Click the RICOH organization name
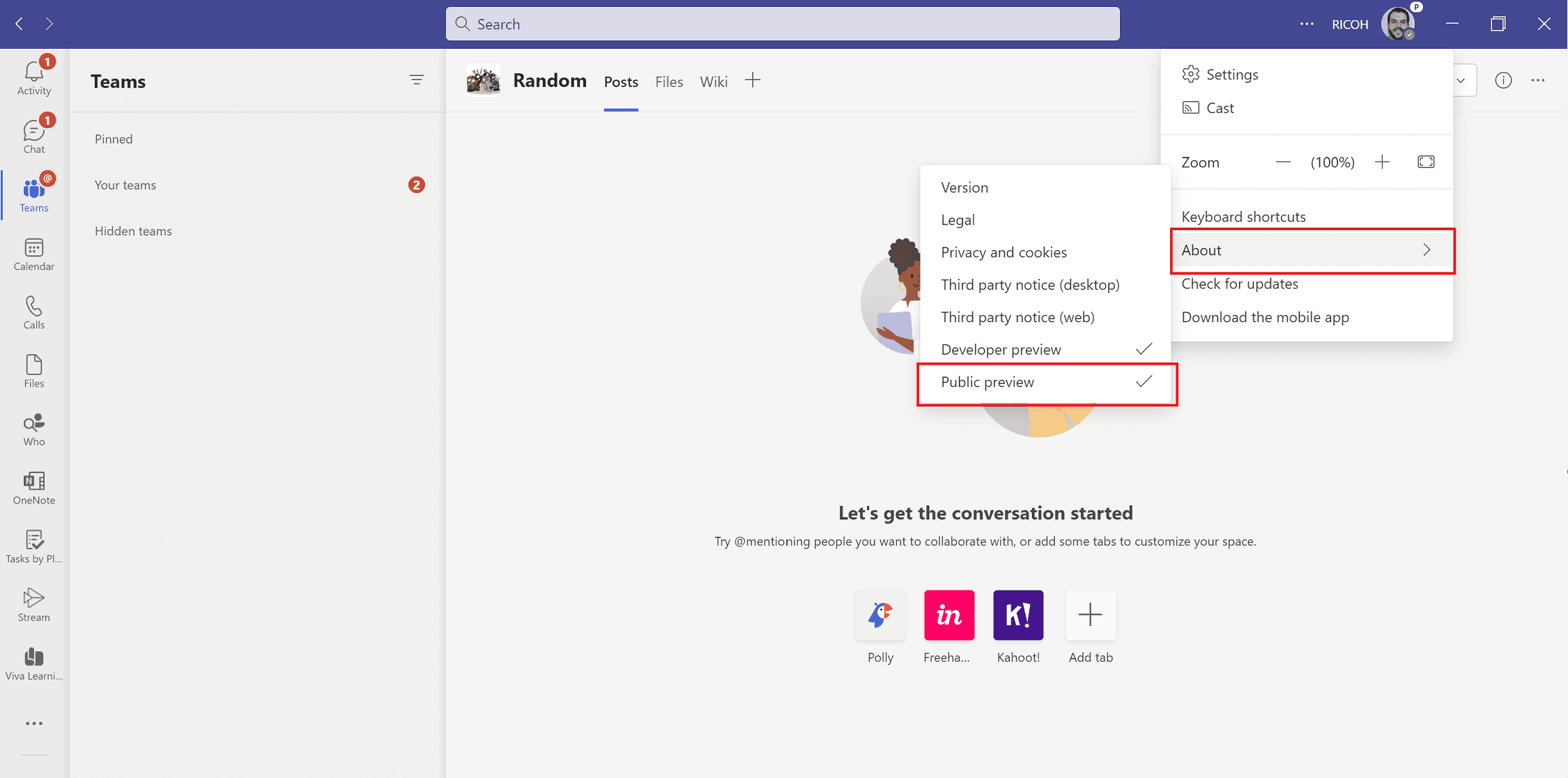1568x778 pixels. 1350,24
